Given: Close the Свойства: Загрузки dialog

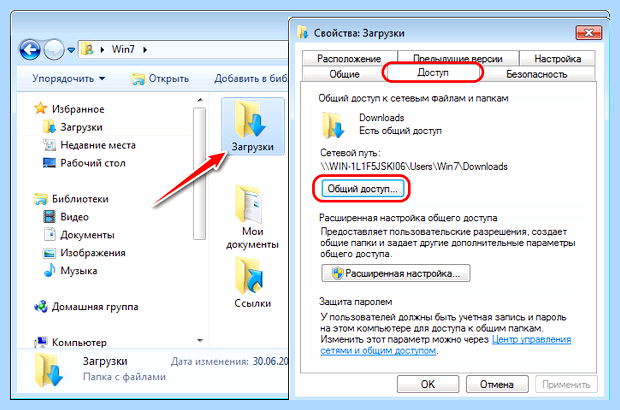Looking at the screenshot, I should tap(589, 33).
